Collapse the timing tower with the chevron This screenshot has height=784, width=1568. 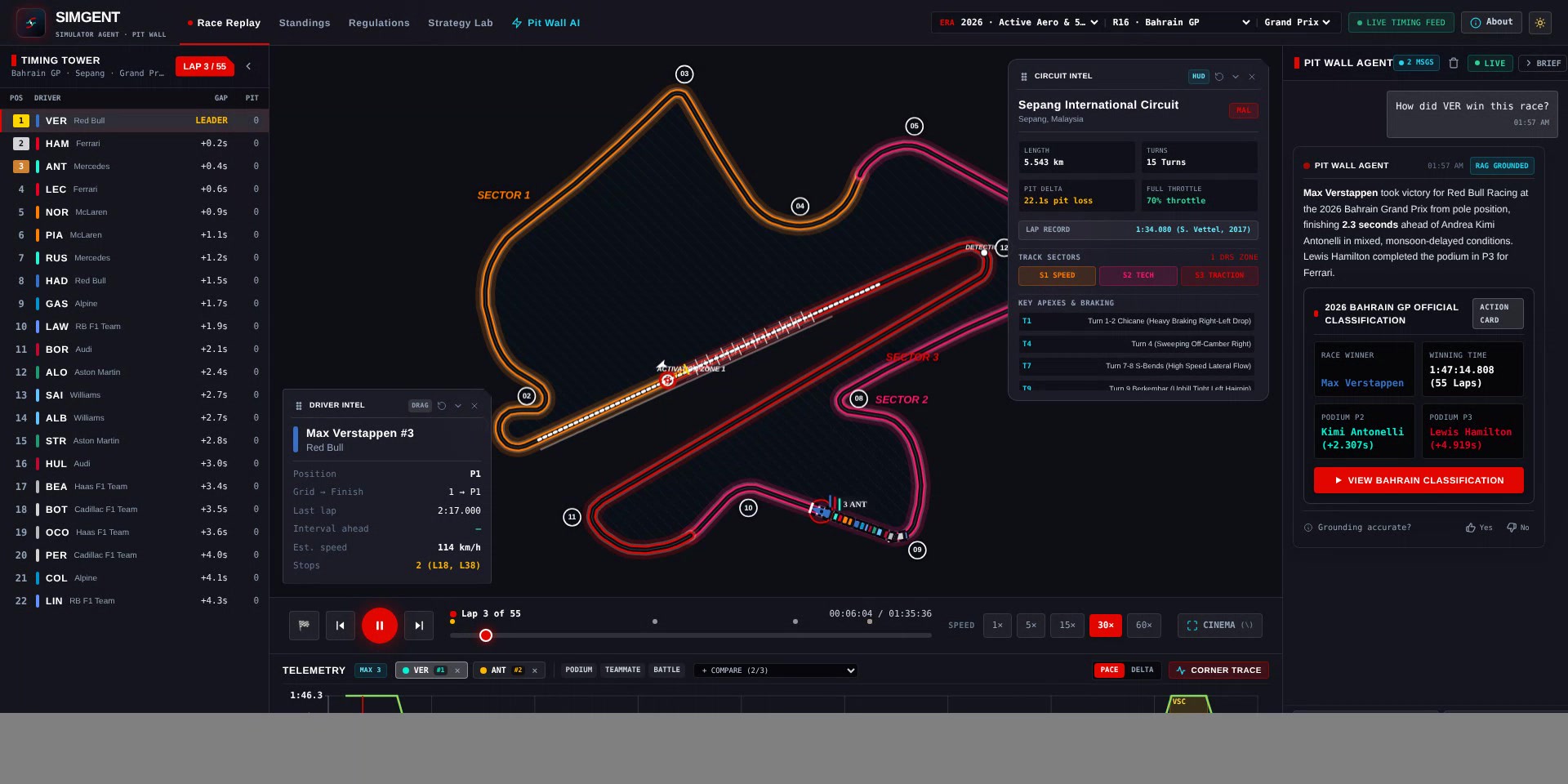(x=248, y=66)
